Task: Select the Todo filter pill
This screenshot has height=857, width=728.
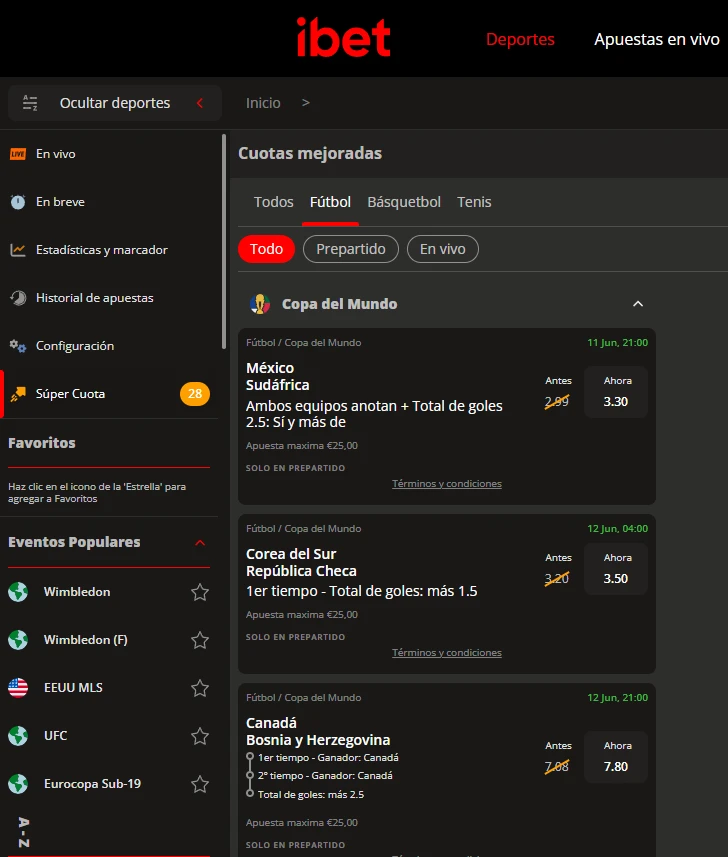Action: point(266,249)
